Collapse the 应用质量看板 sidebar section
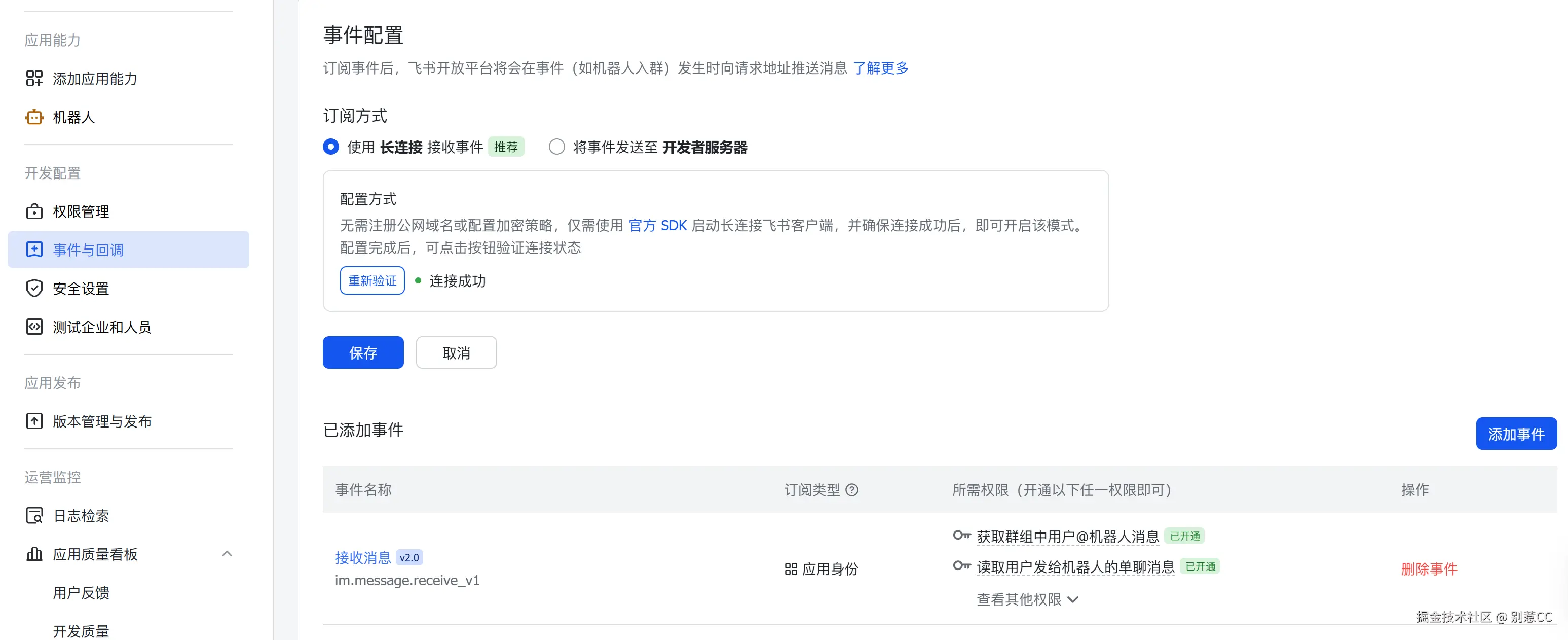Screen dimensions: 1568x640 (x=227, y=554)
